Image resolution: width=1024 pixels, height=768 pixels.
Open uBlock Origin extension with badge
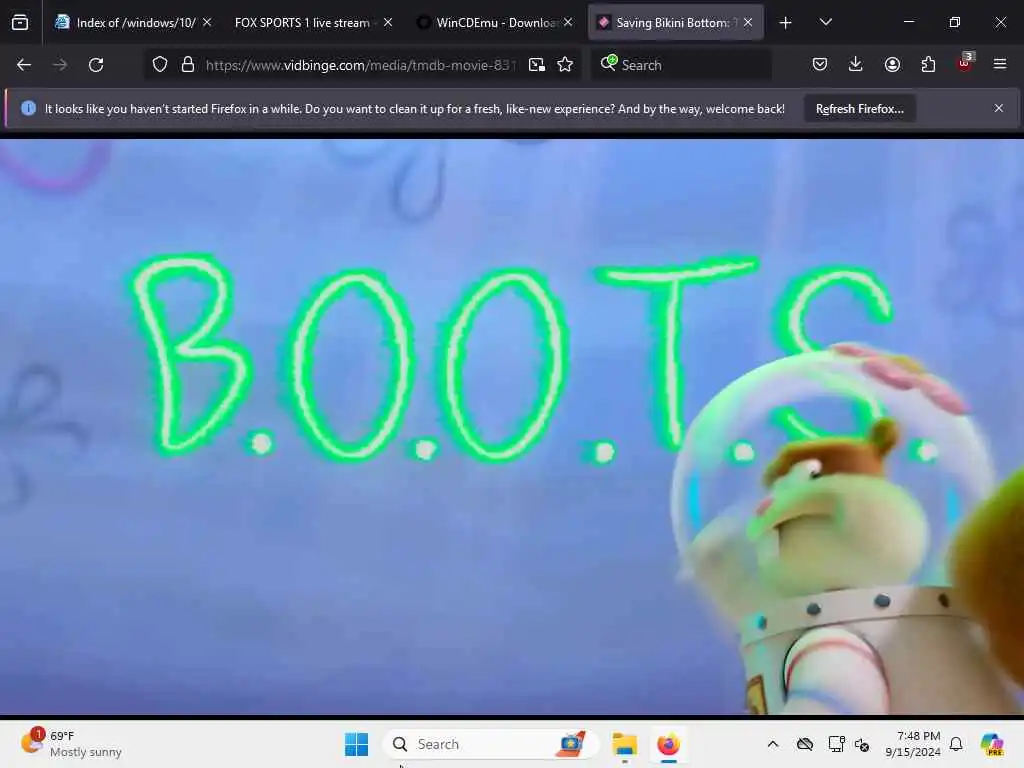[x=965, y=63]
